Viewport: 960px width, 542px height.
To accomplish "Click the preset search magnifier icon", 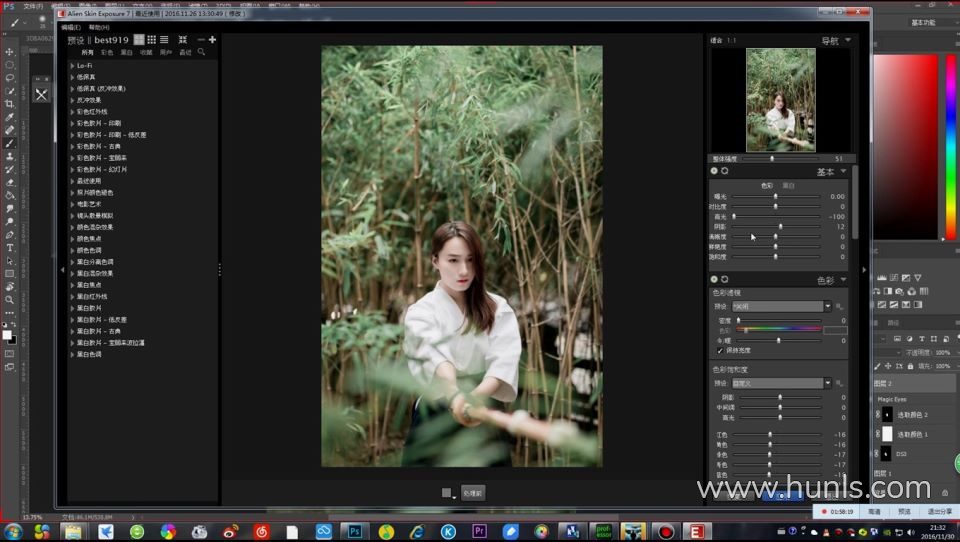I will [x=201, y=52].
